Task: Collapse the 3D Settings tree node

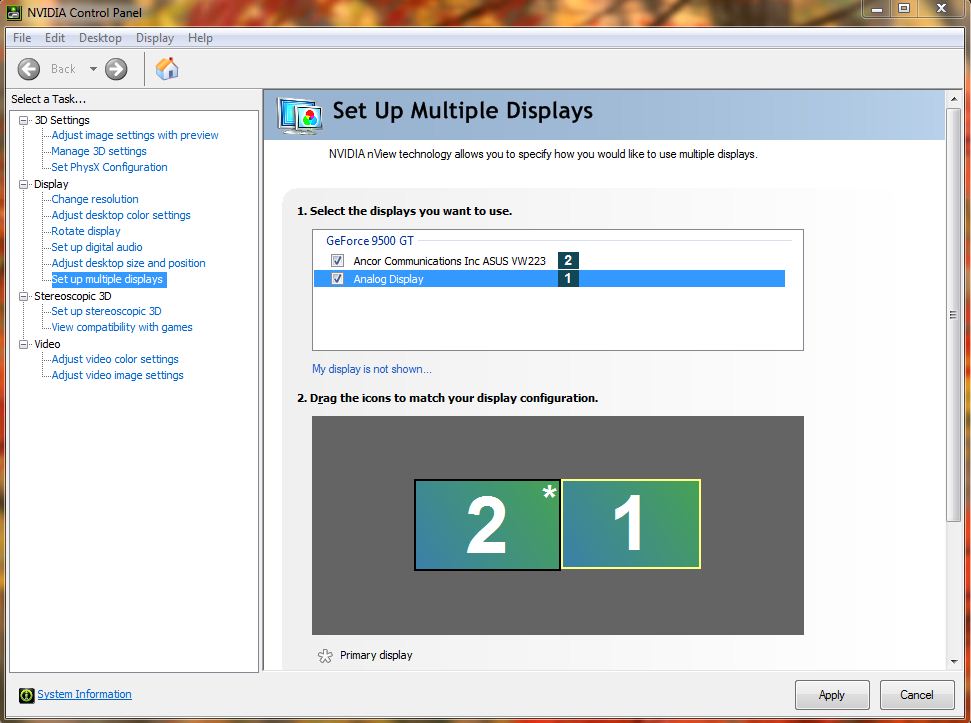Action: tap(24, 120)
